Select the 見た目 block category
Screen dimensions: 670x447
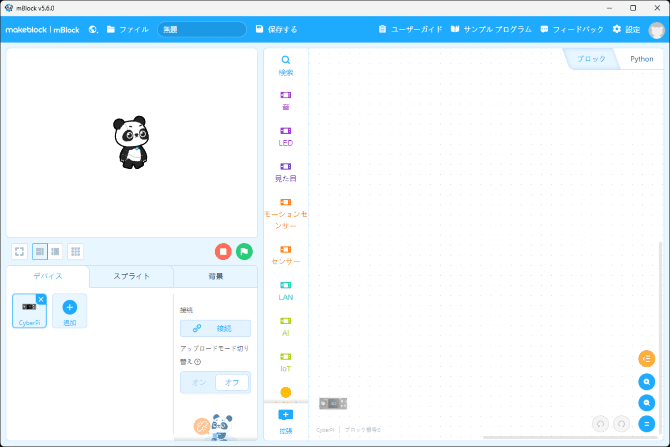pyautogui.click(x=285, y=172)
